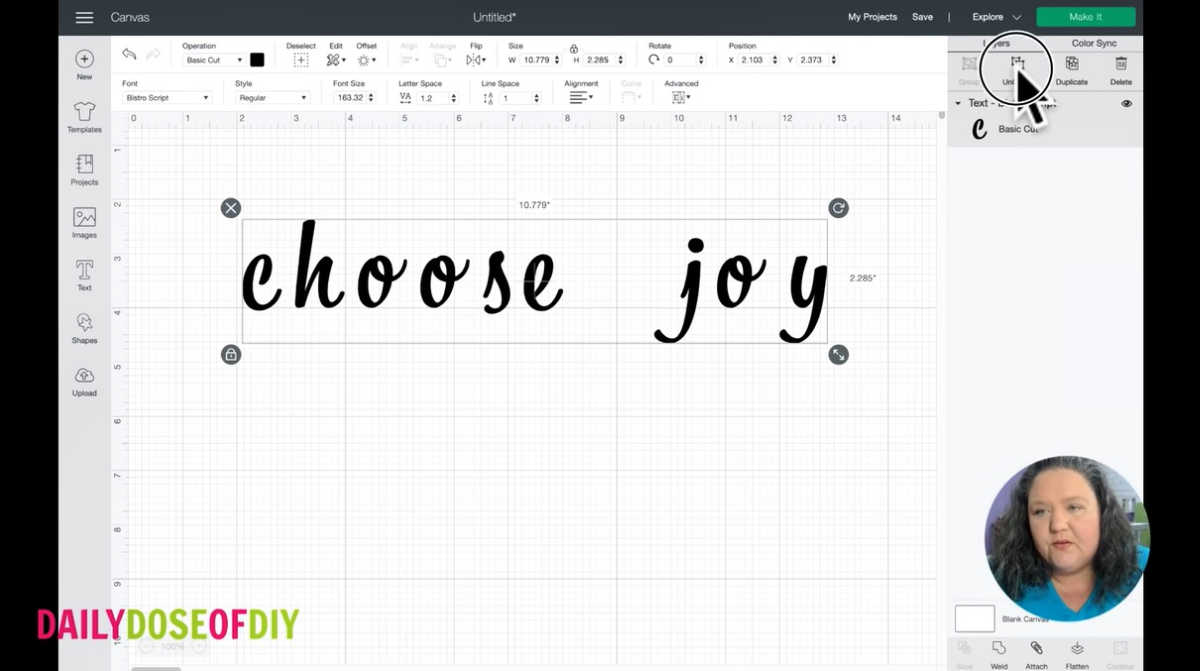The height and width of the screenshot is (671, 1200).
Task: Open the Offset dropdown
Action: point(366,60)
